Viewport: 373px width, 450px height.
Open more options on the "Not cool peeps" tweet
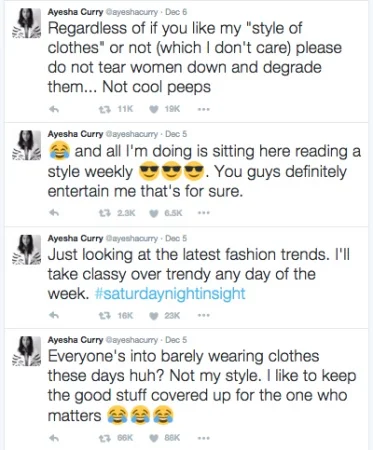(x=203, y=109)
